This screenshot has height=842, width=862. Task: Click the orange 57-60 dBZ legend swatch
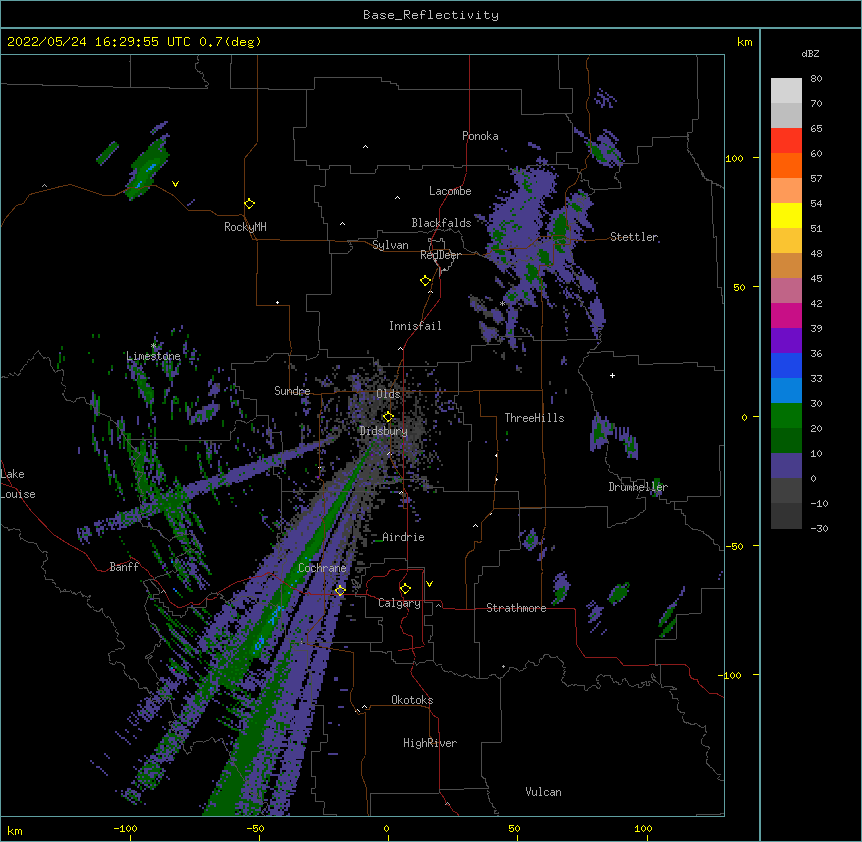pyautogui.click(x=786, y=165)
